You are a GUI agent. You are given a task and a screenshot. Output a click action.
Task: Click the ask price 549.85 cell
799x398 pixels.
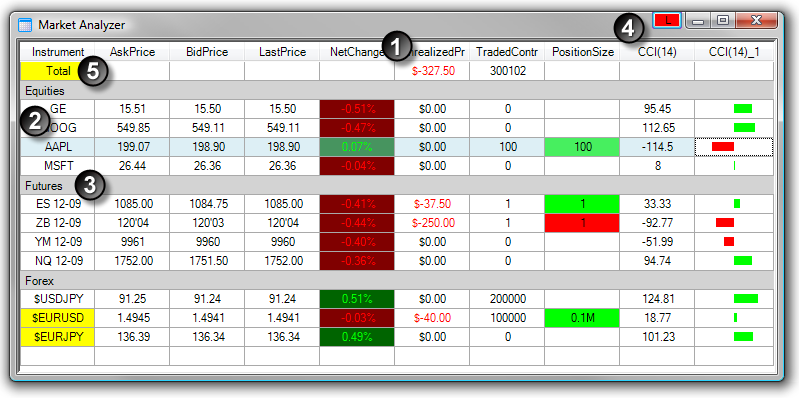[132, 128]
